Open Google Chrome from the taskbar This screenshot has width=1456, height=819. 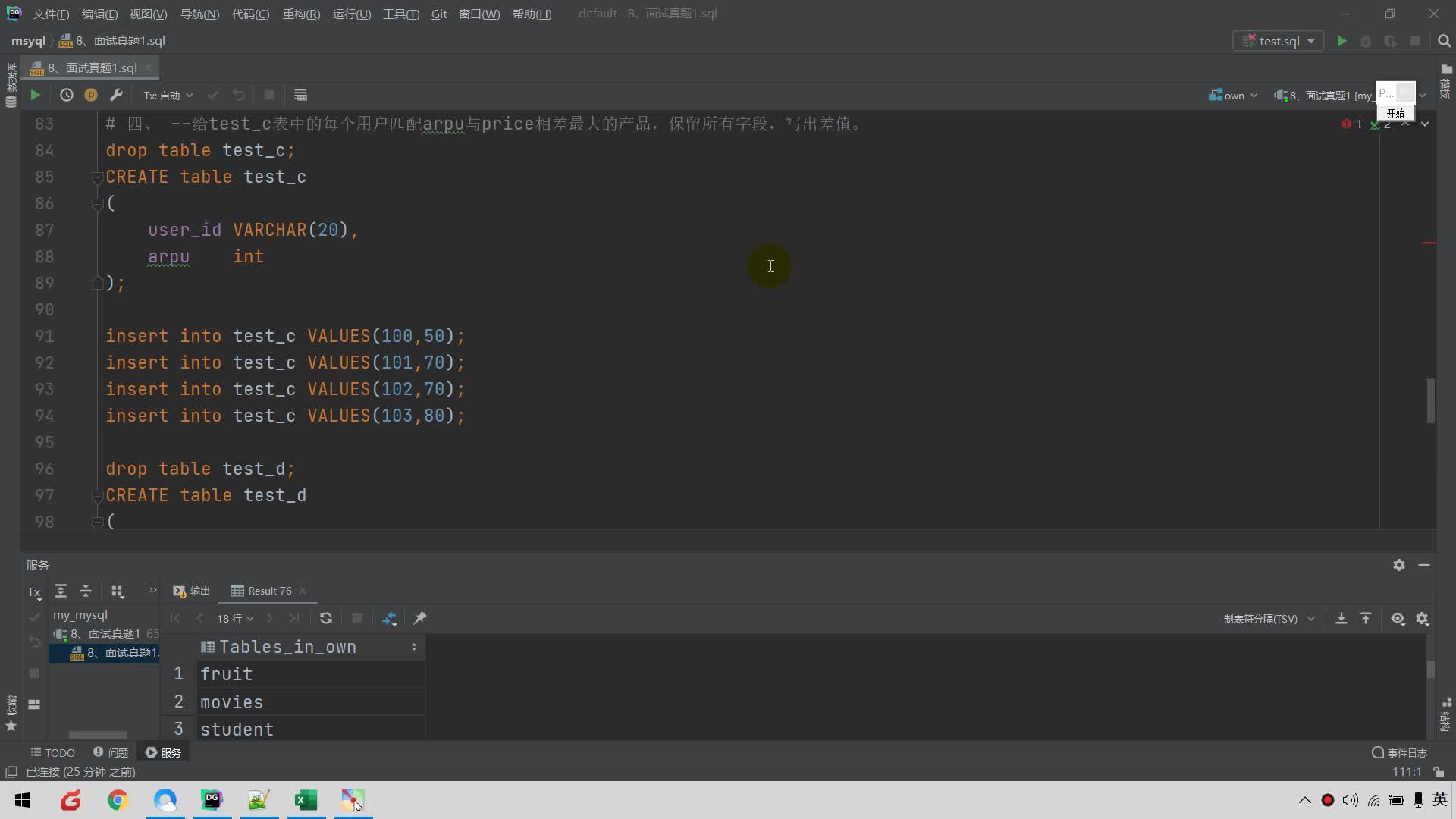(x=118, y=800)
